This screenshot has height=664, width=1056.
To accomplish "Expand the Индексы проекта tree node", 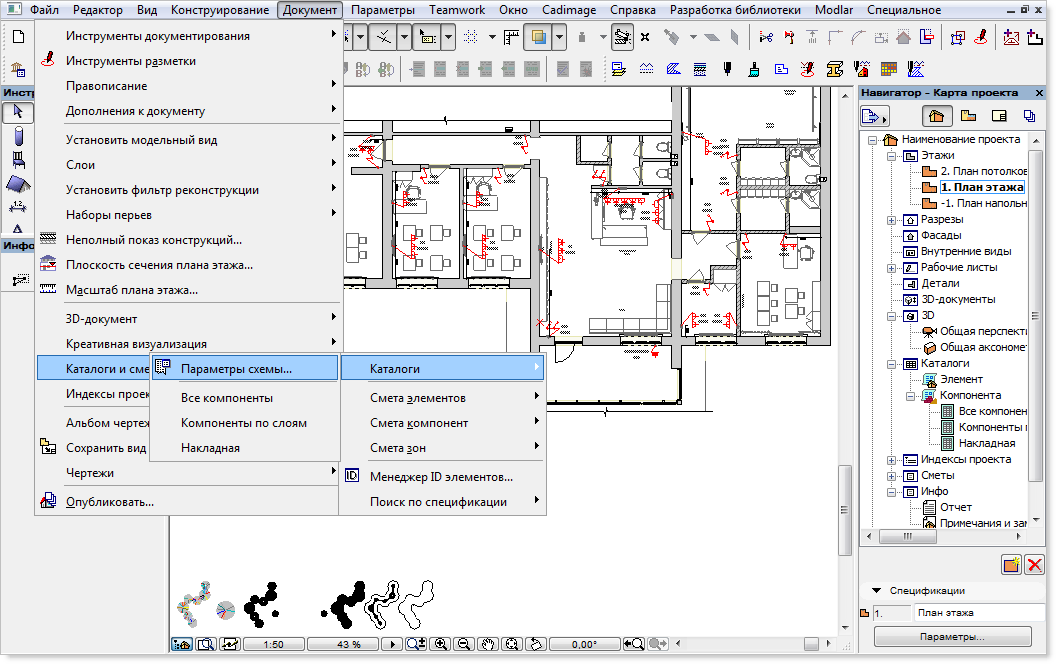I will click(x=892, y=461).
